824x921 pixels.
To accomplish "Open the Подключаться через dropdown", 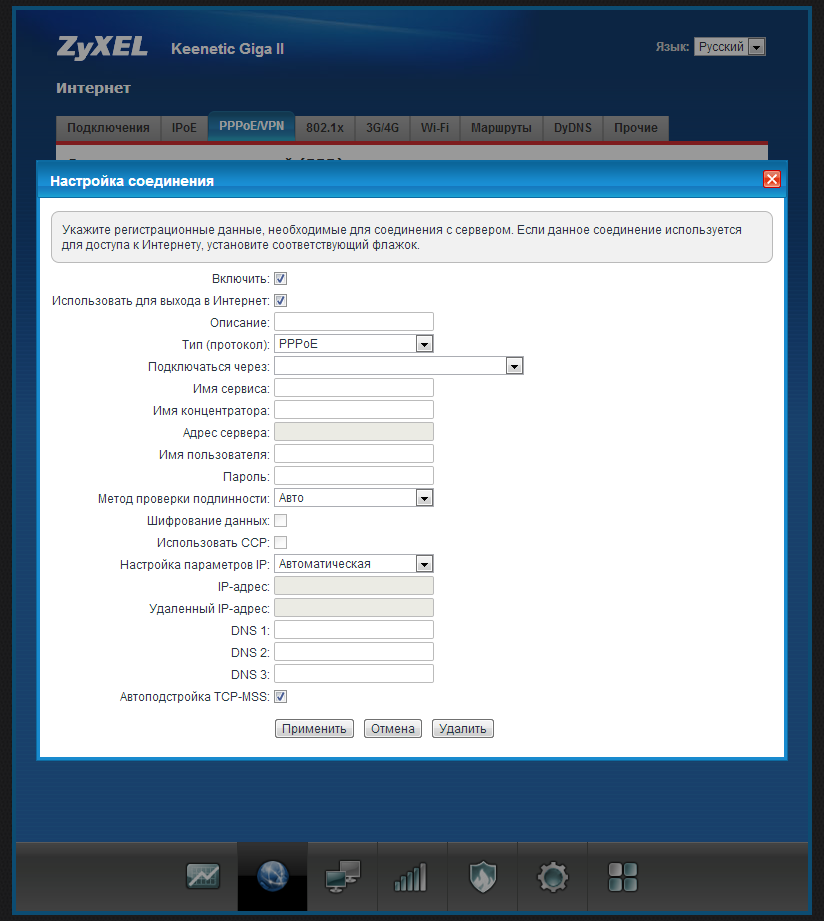I will pyautogui.click(x=399, y=366).
